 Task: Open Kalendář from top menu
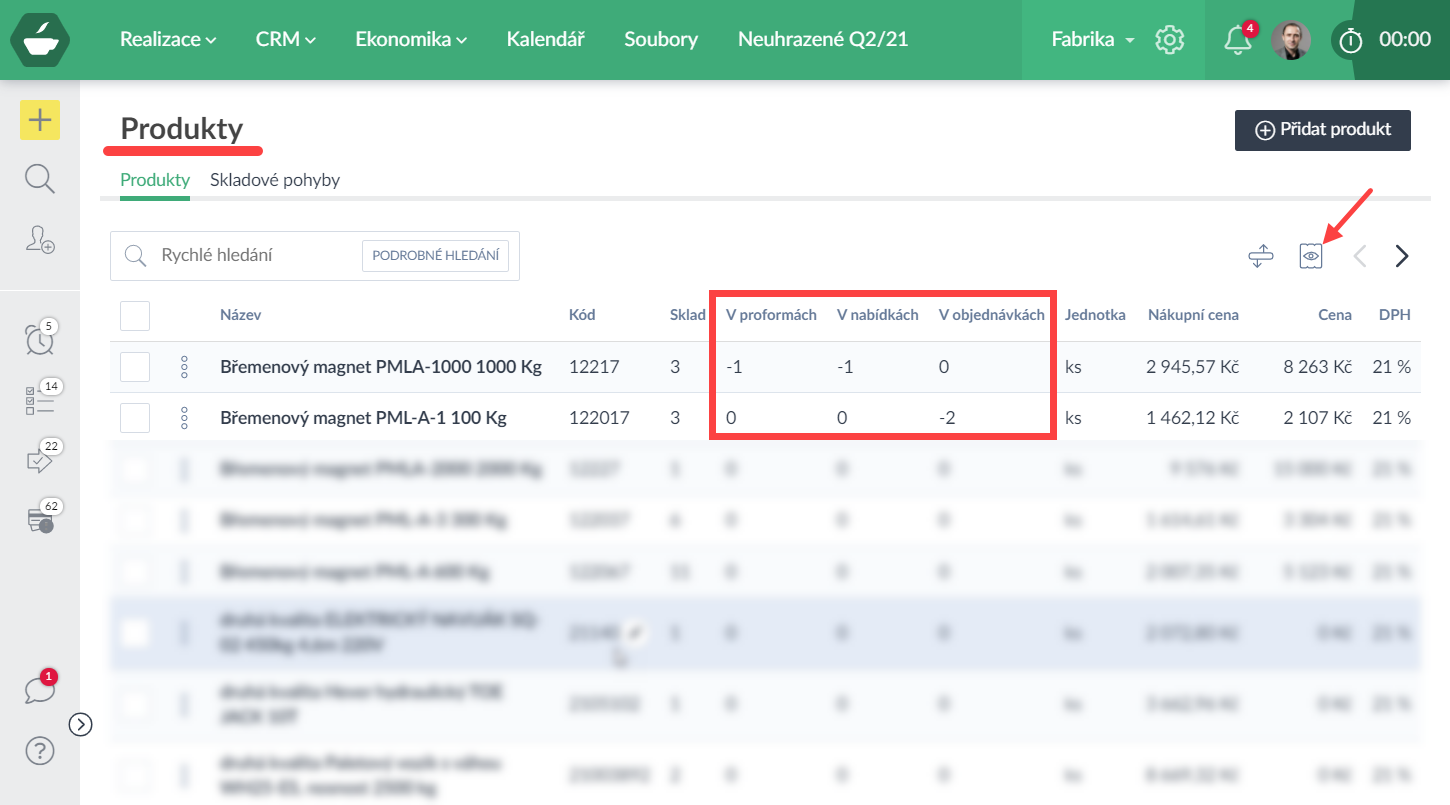click(x=545, y=40)
